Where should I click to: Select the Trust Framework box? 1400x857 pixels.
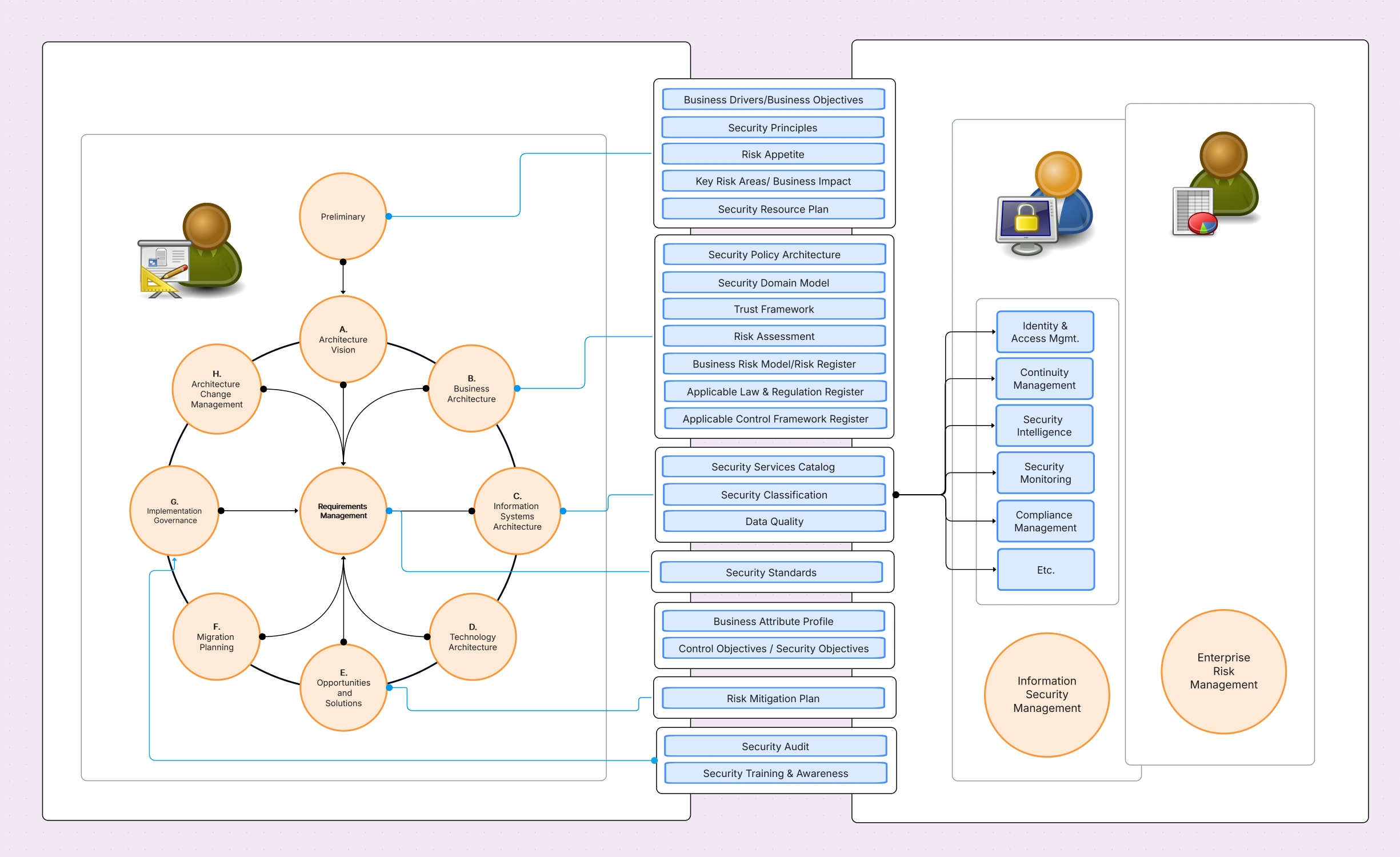(774, 309)
